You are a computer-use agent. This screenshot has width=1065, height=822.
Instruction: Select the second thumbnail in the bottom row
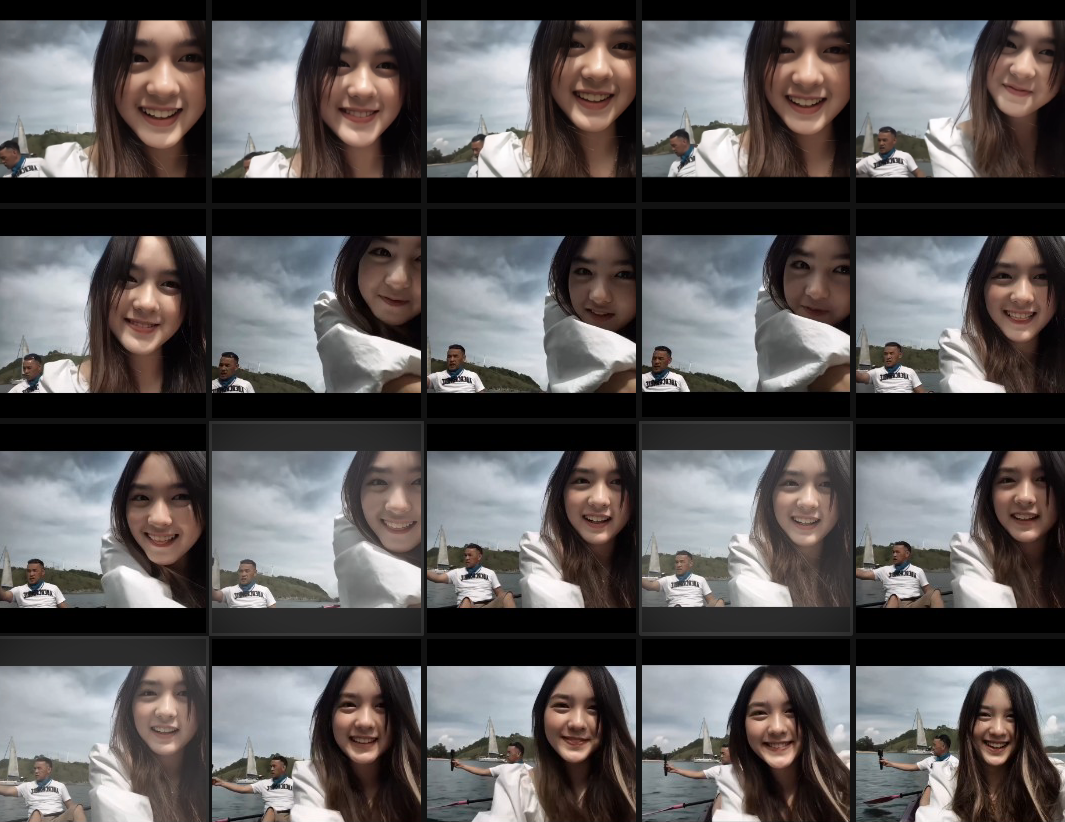click(317, 743)
